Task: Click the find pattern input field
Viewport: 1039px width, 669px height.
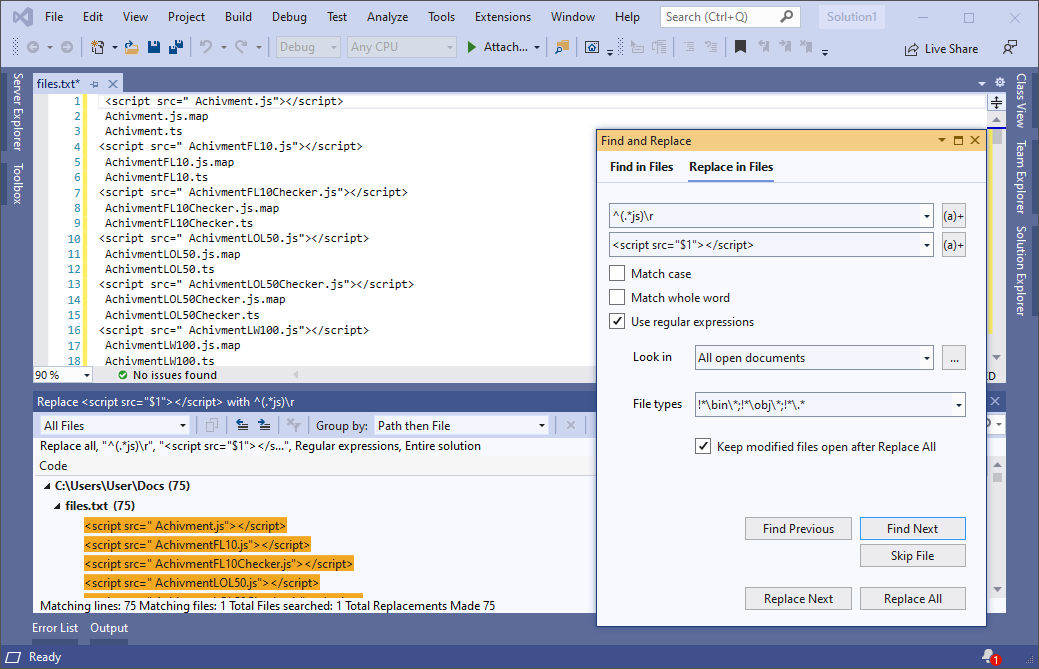Action: [764, 216]
